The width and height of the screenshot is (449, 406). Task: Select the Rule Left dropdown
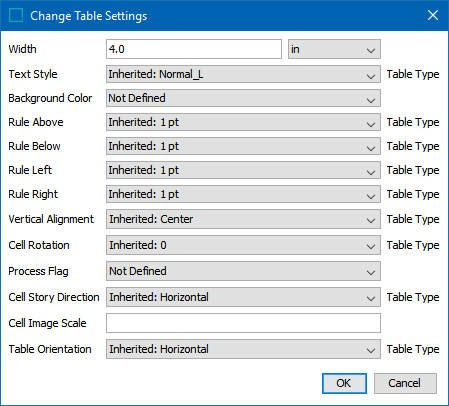[243, 170]
